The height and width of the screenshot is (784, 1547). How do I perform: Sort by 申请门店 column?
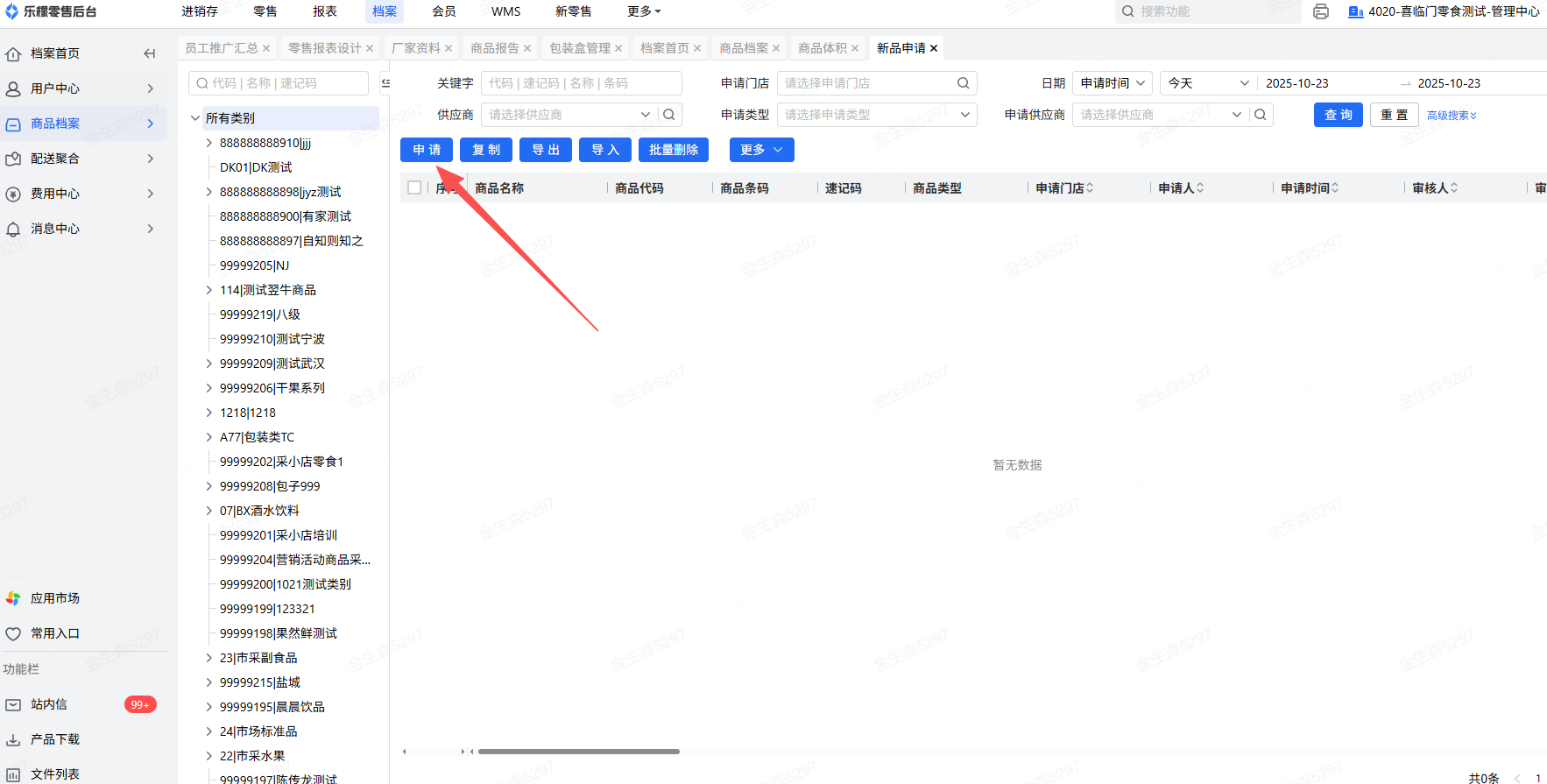(x=1090, y=188)
